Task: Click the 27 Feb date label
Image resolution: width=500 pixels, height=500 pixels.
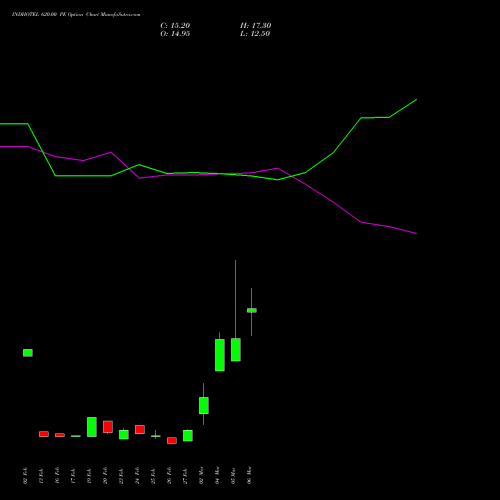Action: [x=185, y=476]
